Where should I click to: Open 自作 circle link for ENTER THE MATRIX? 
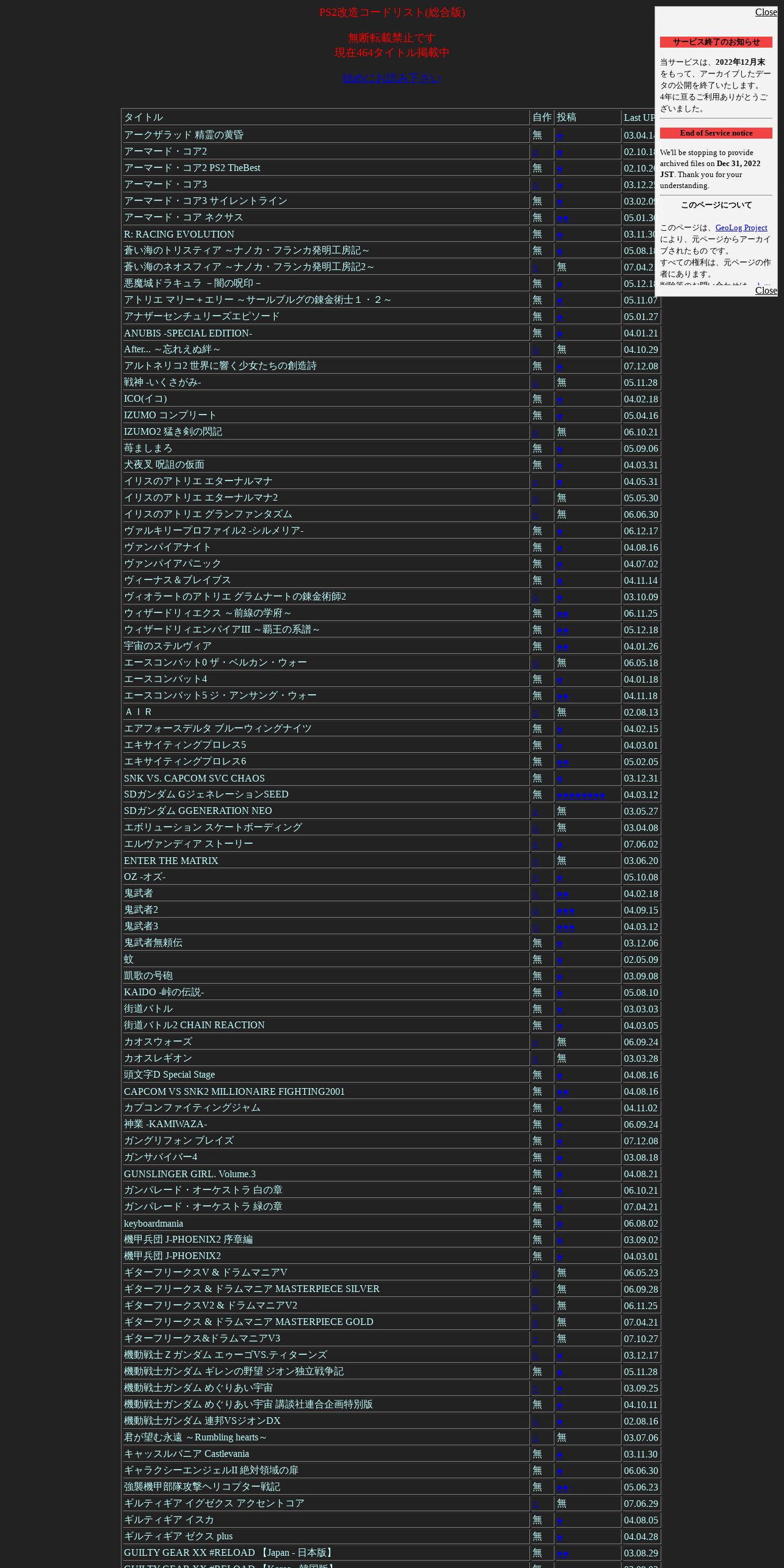tap(535, 861)
